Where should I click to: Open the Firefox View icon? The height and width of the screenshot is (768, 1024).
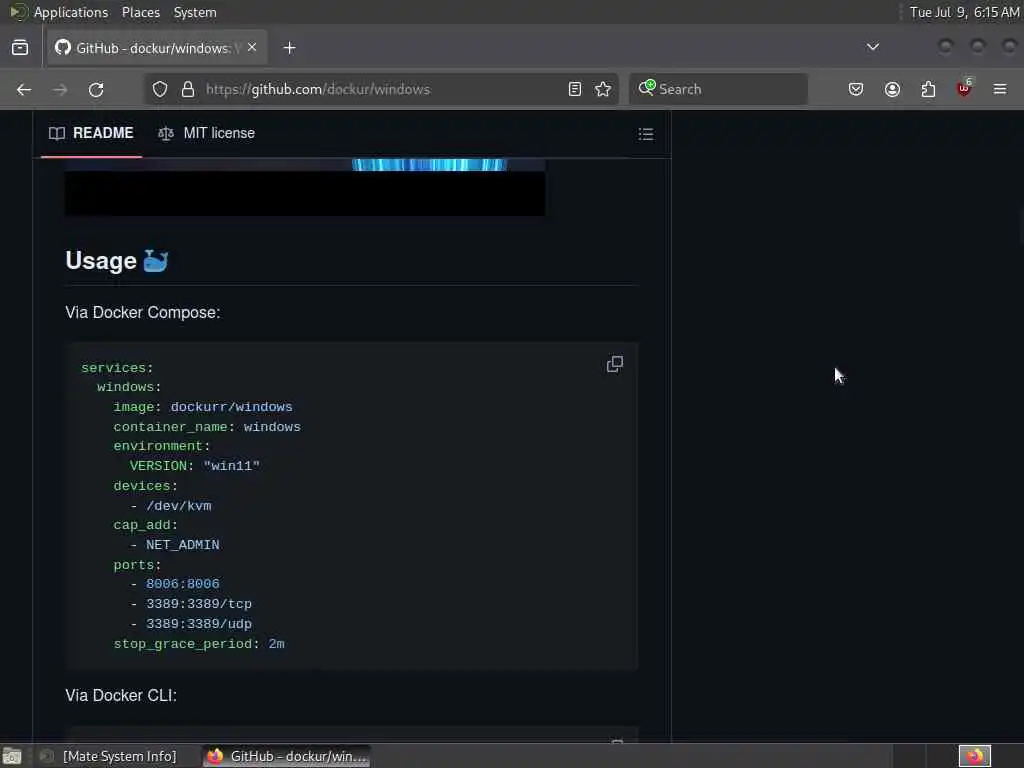click(x=20, y=48)
